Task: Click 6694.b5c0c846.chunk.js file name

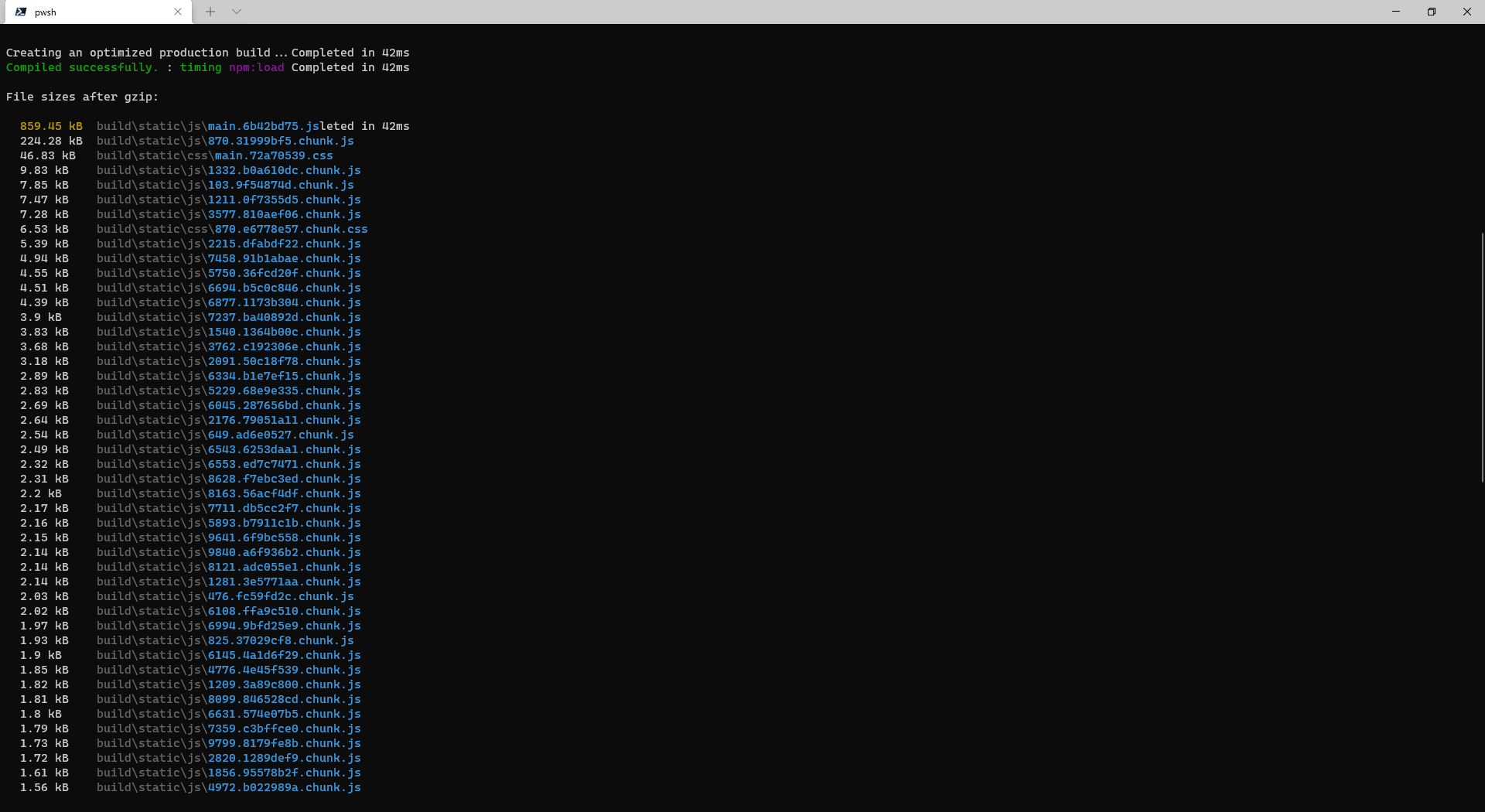Action: coord(285,288)
